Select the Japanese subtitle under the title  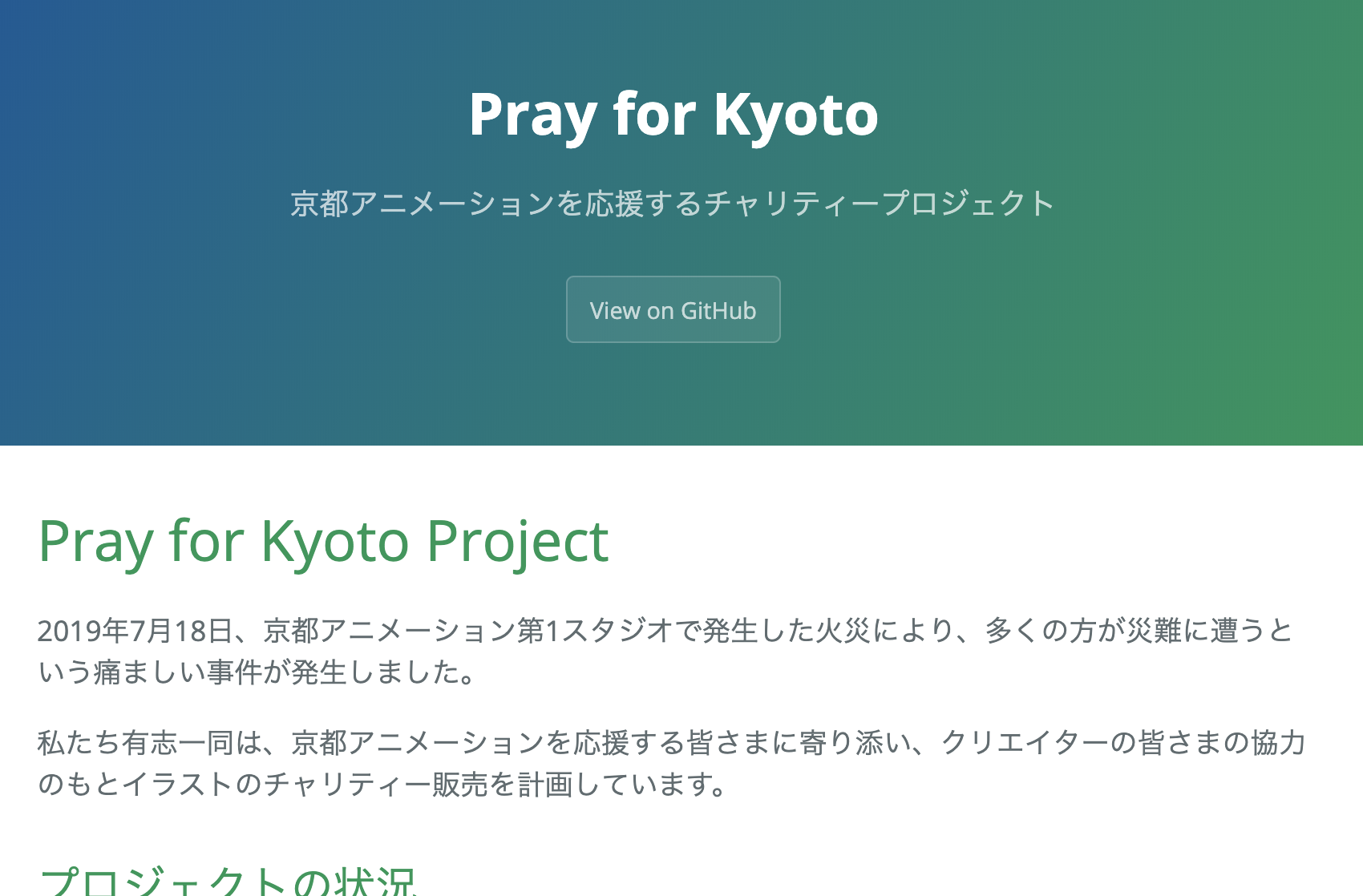(673, 204)
